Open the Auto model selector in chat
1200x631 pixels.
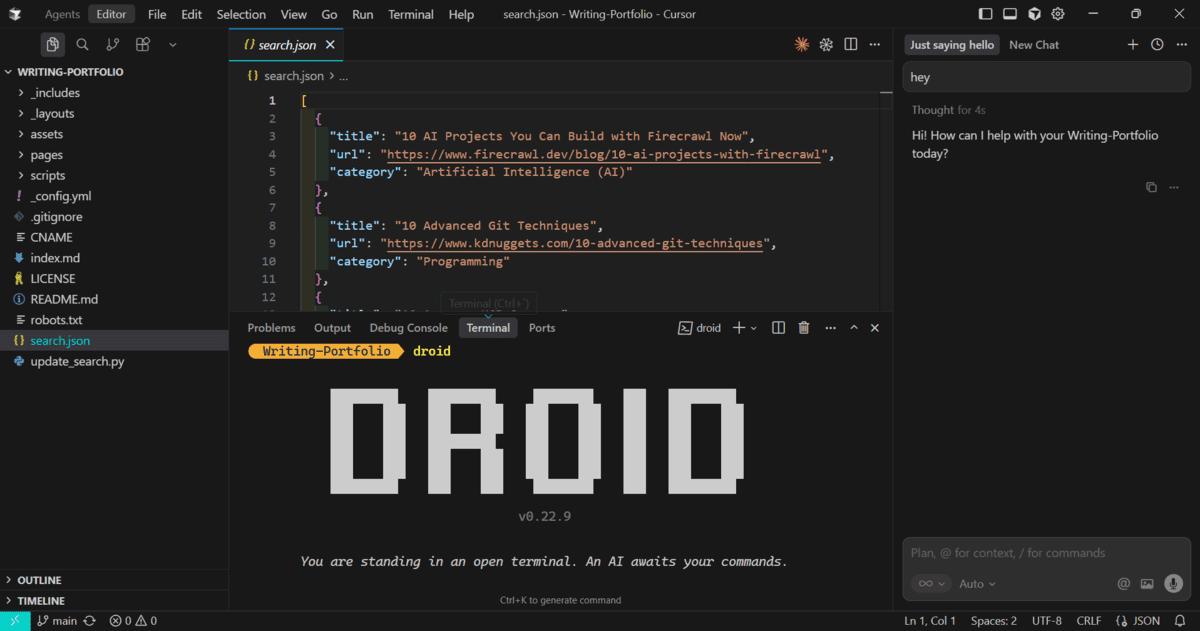976,583
